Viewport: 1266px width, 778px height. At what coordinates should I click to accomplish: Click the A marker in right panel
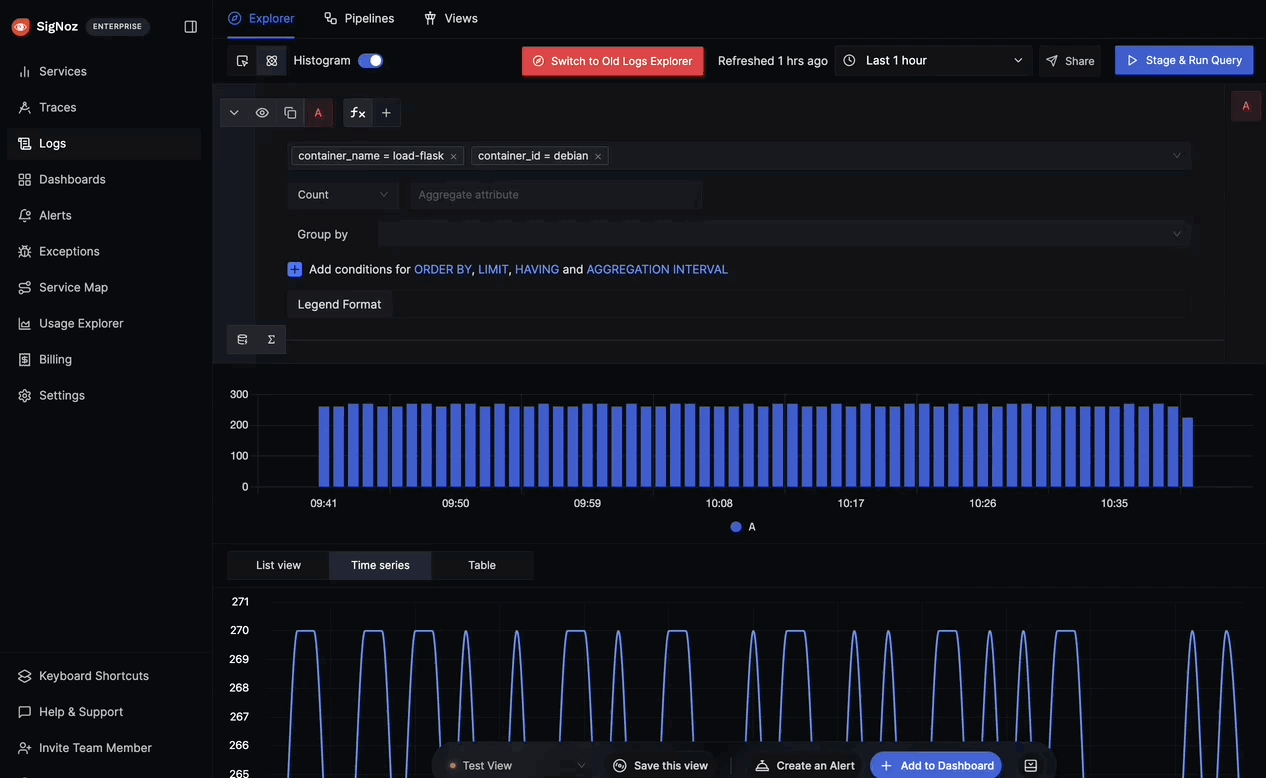point(1246,106)
